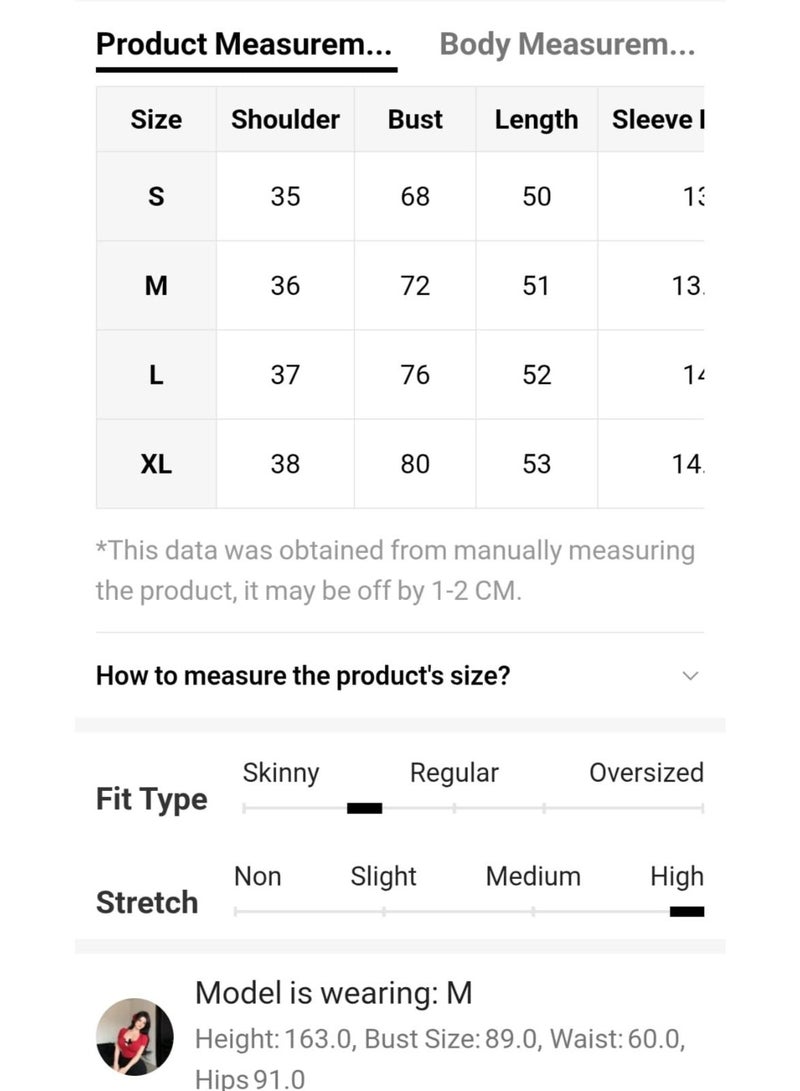
Task: Click the Shoulder column header
Action: pyautogui.click(x=285, y=120)
